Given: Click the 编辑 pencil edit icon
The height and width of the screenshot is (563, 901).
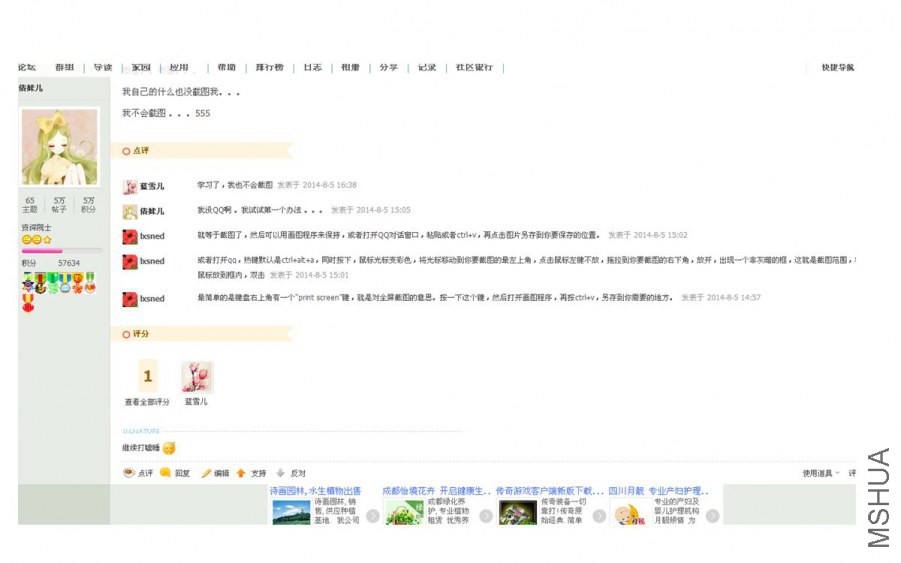Looking at the screenshot, I should tap(206, 473).
